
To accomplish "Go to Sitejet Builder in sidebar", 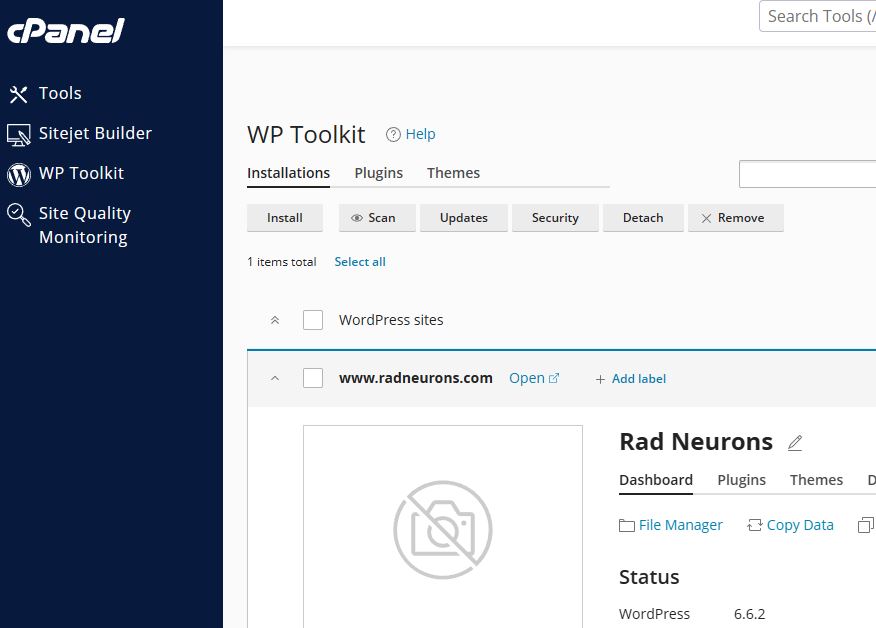I will [95, 134].
